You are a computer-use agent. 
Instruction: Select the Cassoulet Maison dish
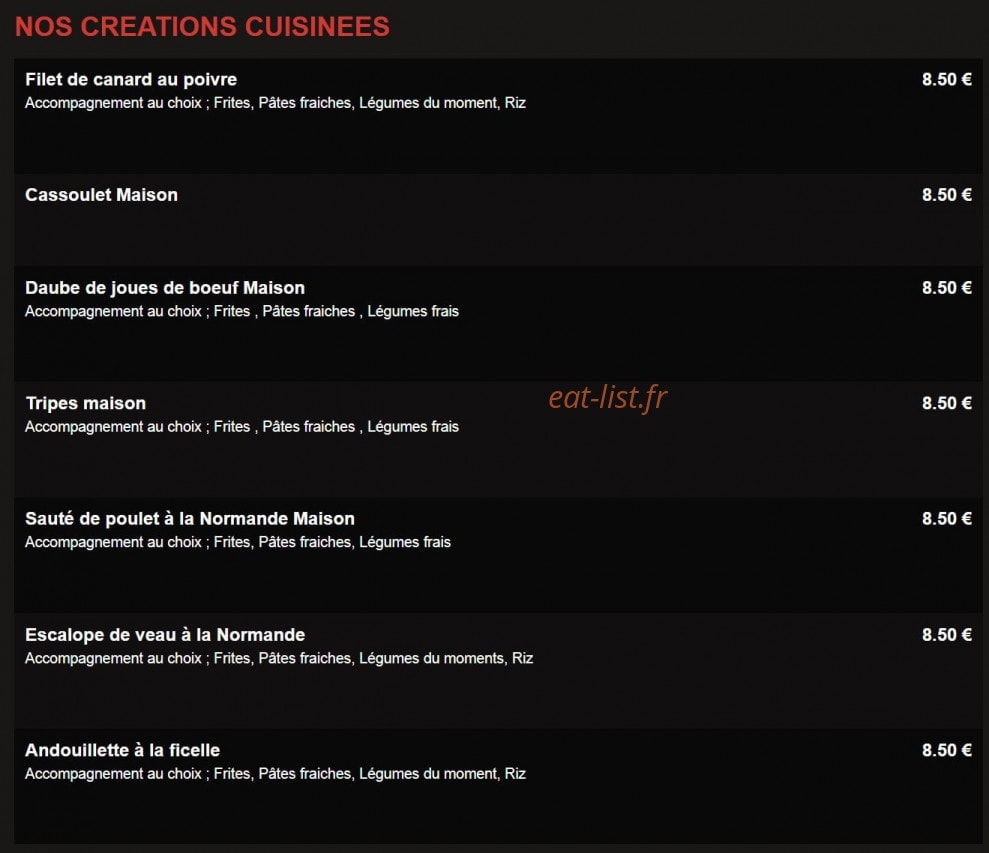pos(102,195)
